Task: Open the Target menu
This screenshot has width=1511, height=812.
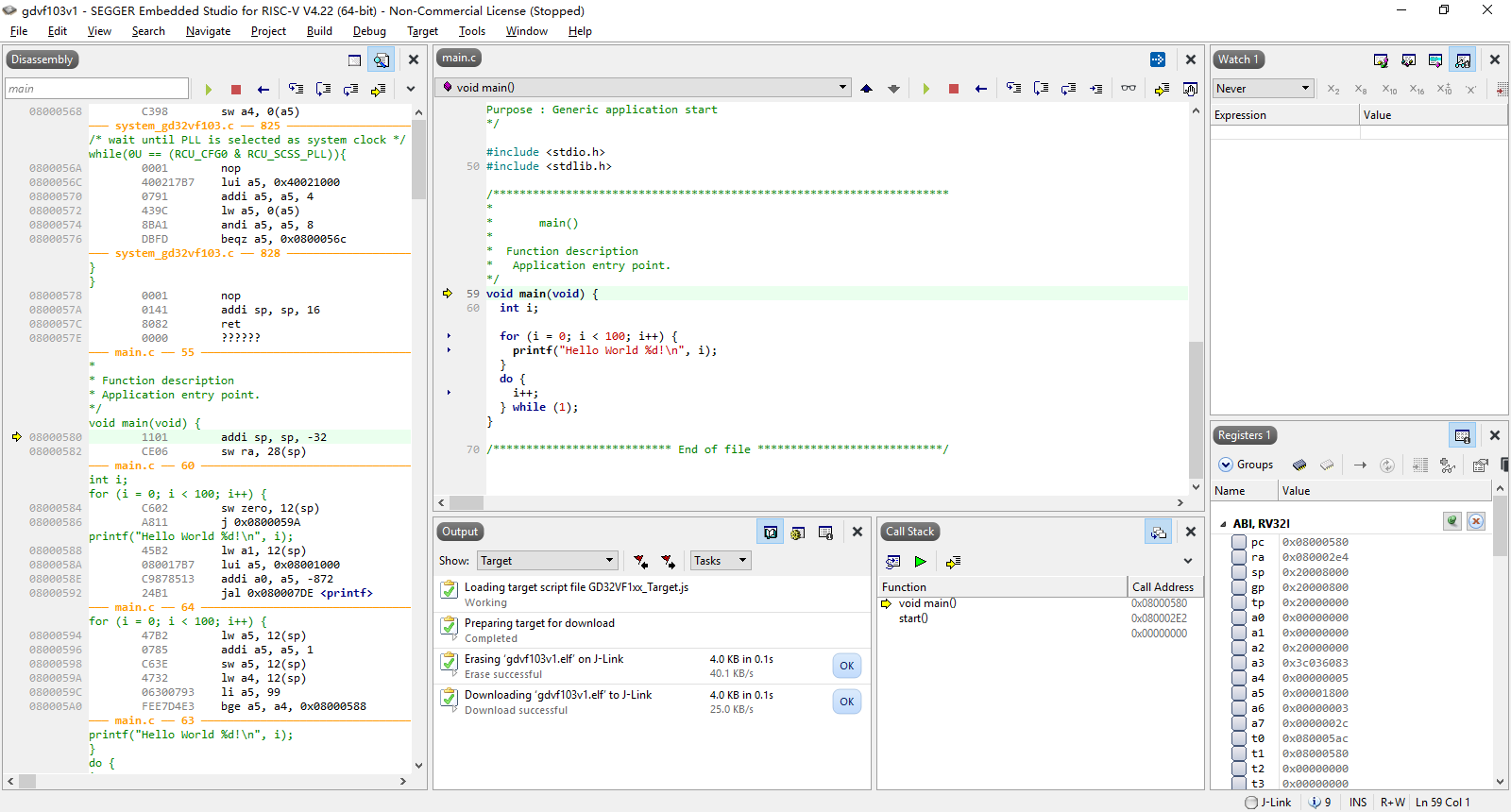Action: [422, 31]
